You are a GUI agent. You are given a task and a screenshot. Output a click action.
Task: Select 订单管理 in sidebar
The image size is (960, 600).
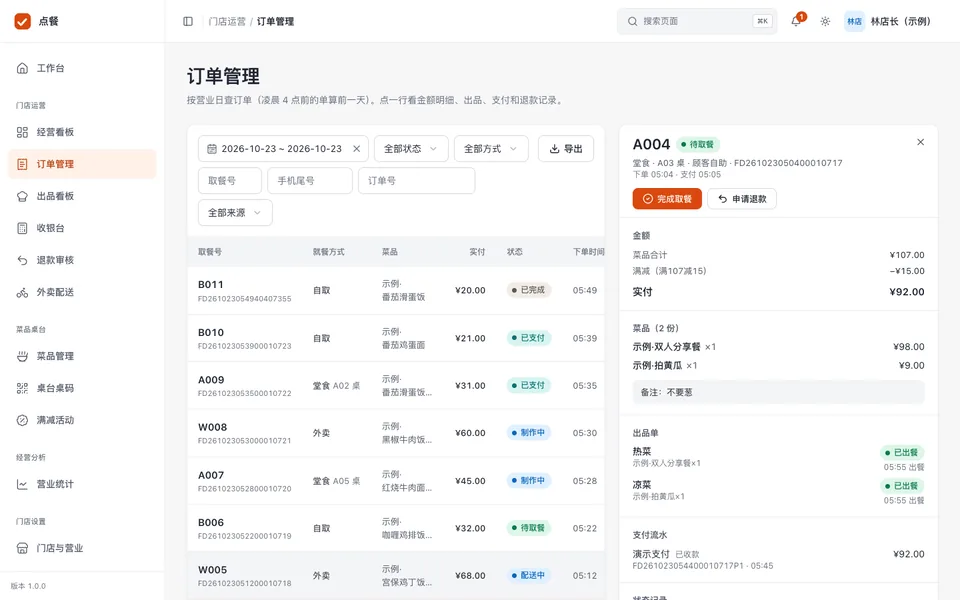click(x=82, y=164)
